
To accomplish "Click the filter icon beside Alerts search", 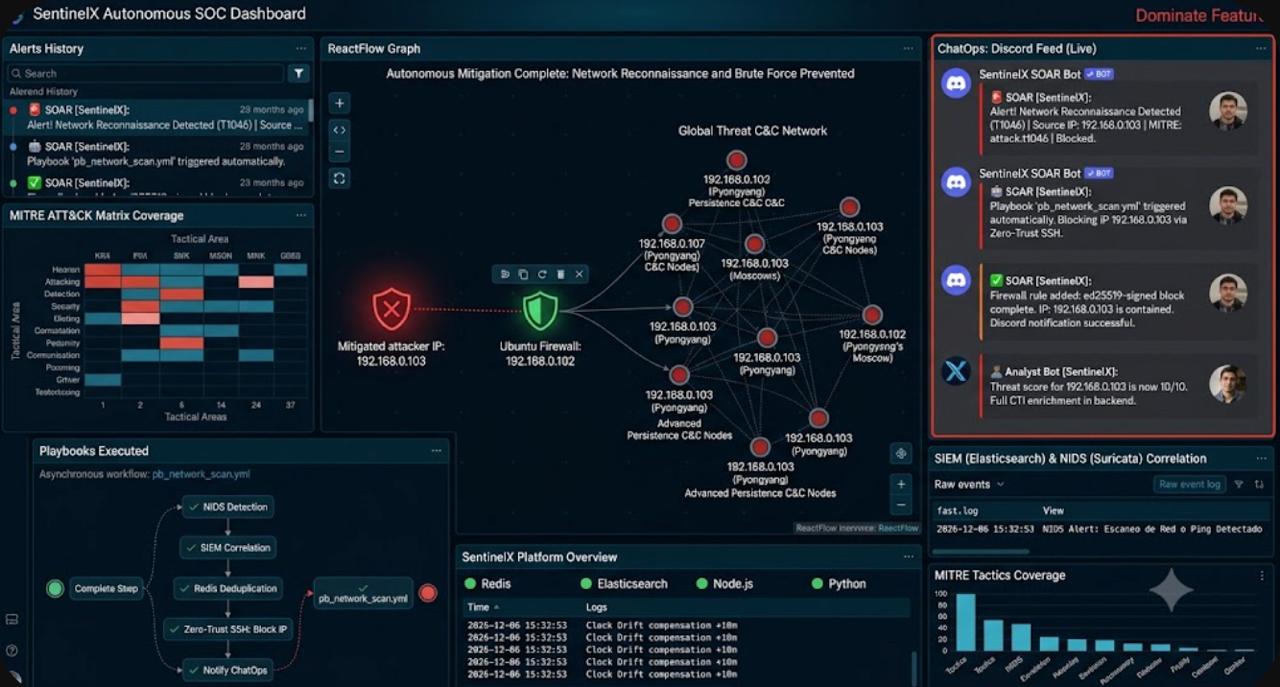I will click(298, 73).
